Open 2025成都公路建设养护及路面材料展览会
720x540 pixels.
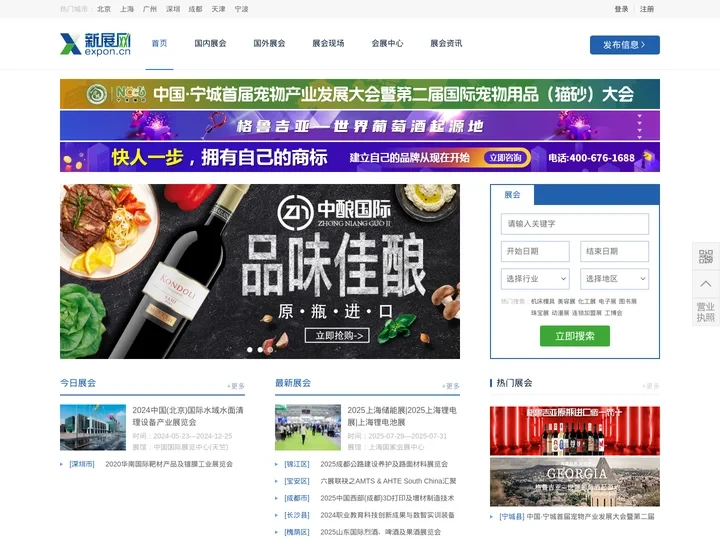[x=384, y=464]
